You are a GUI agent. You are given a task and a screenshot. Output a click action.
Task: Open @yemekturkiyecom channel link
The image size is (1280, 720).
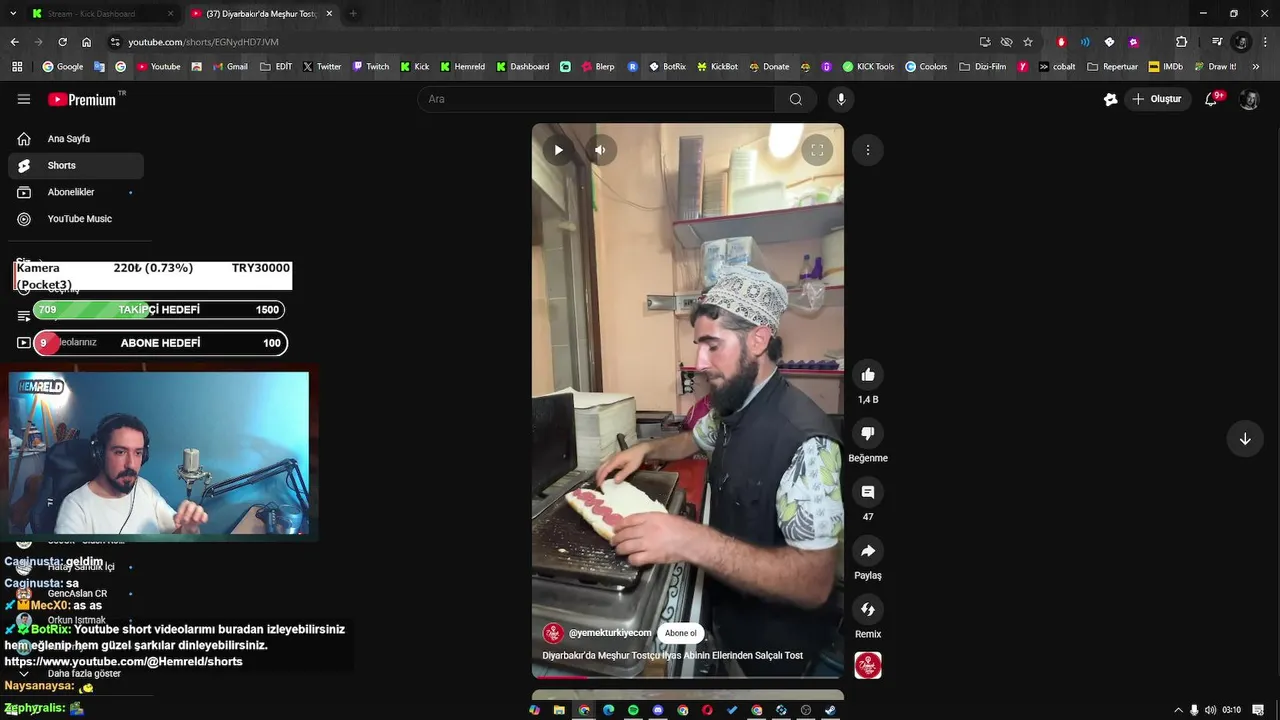coord(610,633)
